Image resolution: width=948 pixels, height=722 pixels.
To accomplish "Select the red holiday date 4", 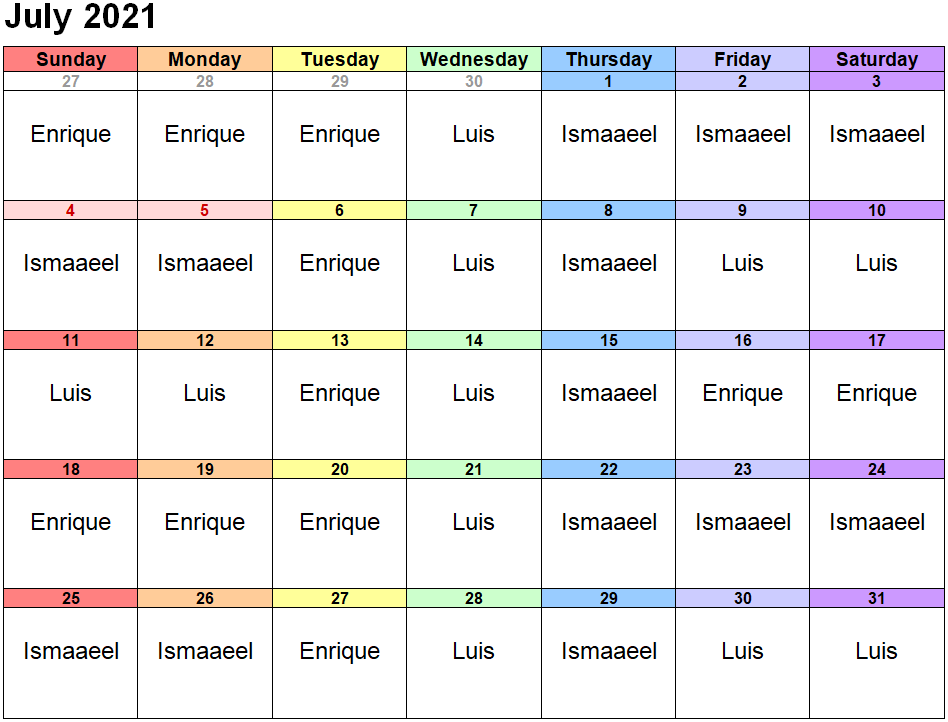I will pyautogui.click(x=70, y=211).
